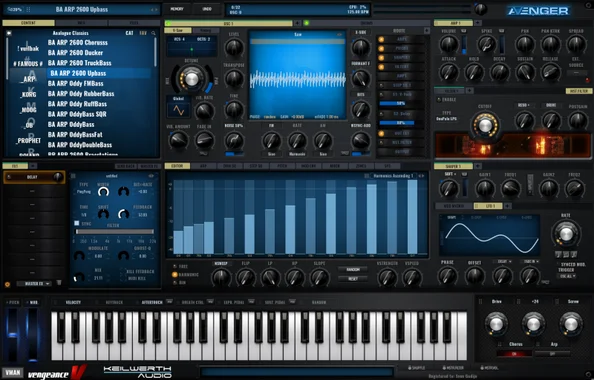
Task: Select preset BA ARP Oddy RubberBass
Action: point(81,94)
